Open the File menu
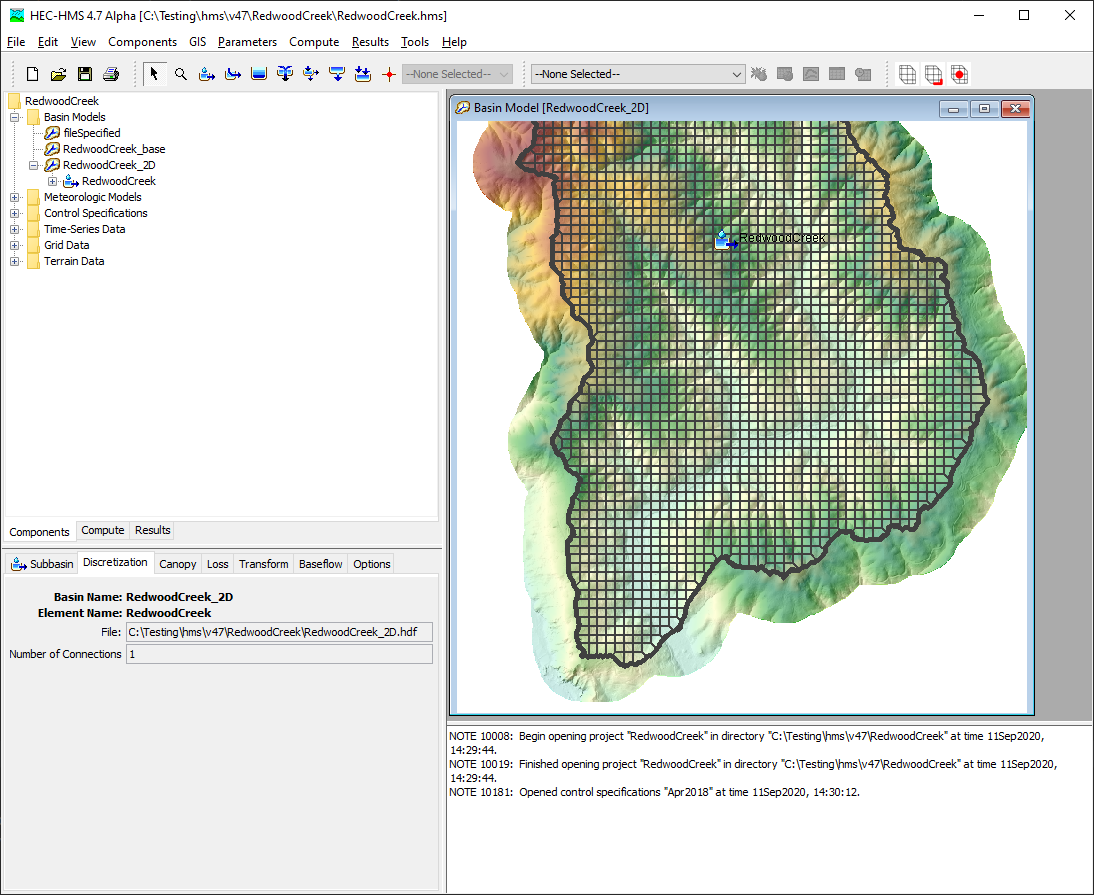 16,42
